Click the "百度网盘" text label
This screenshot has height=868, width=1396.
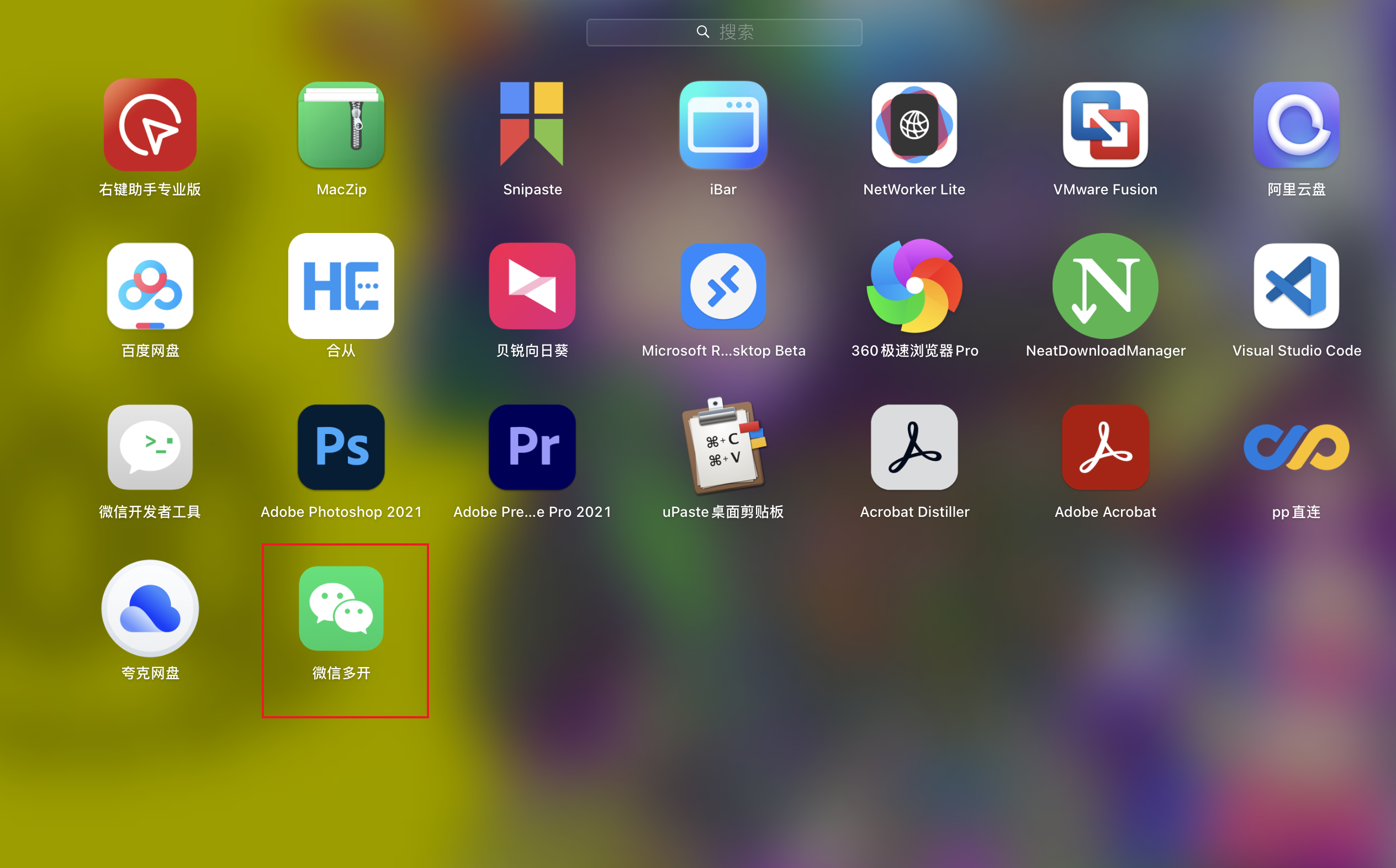point(150,351)
